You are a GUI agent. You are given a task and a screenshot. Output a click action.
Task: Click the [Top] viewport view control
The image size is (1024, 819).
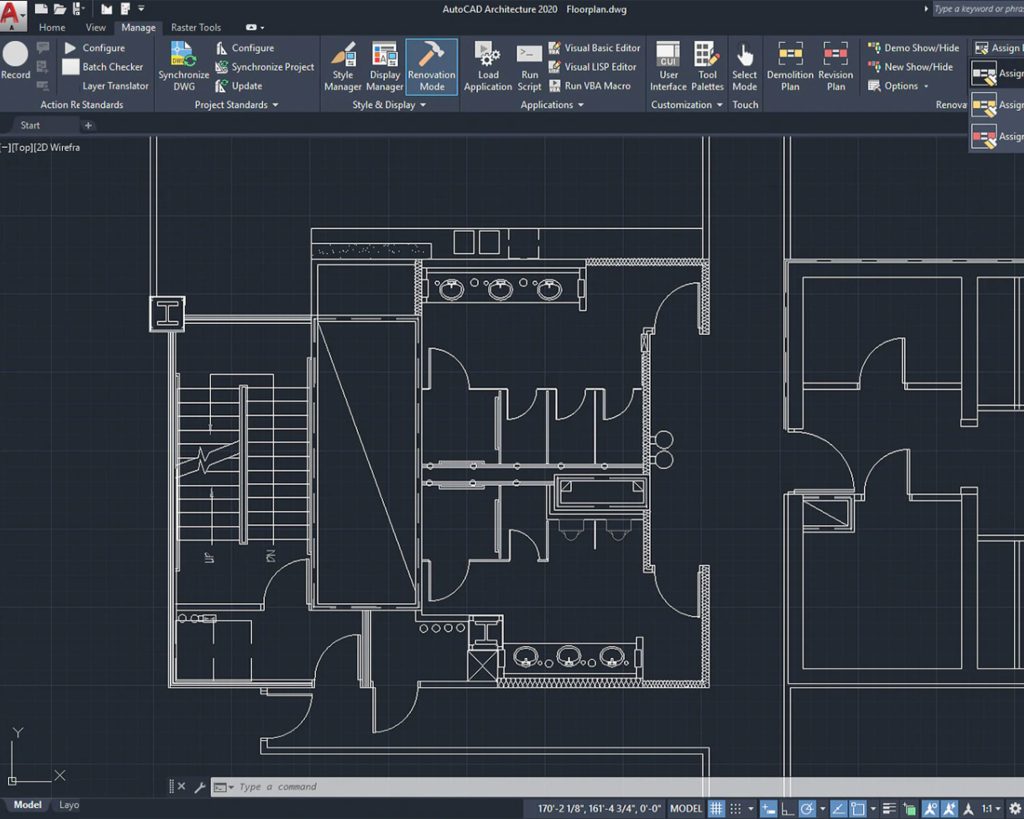(x=23, y=148)
